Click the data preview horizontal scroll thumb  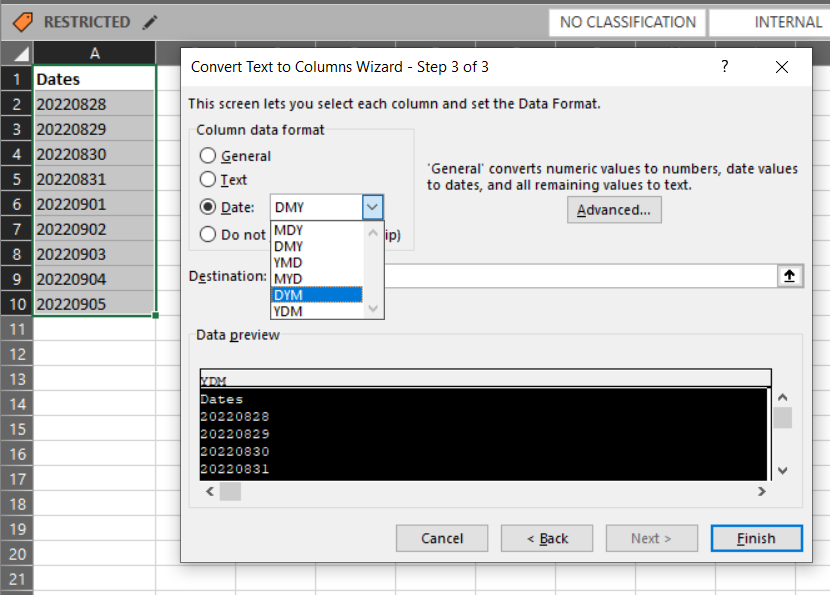point(230,492)
